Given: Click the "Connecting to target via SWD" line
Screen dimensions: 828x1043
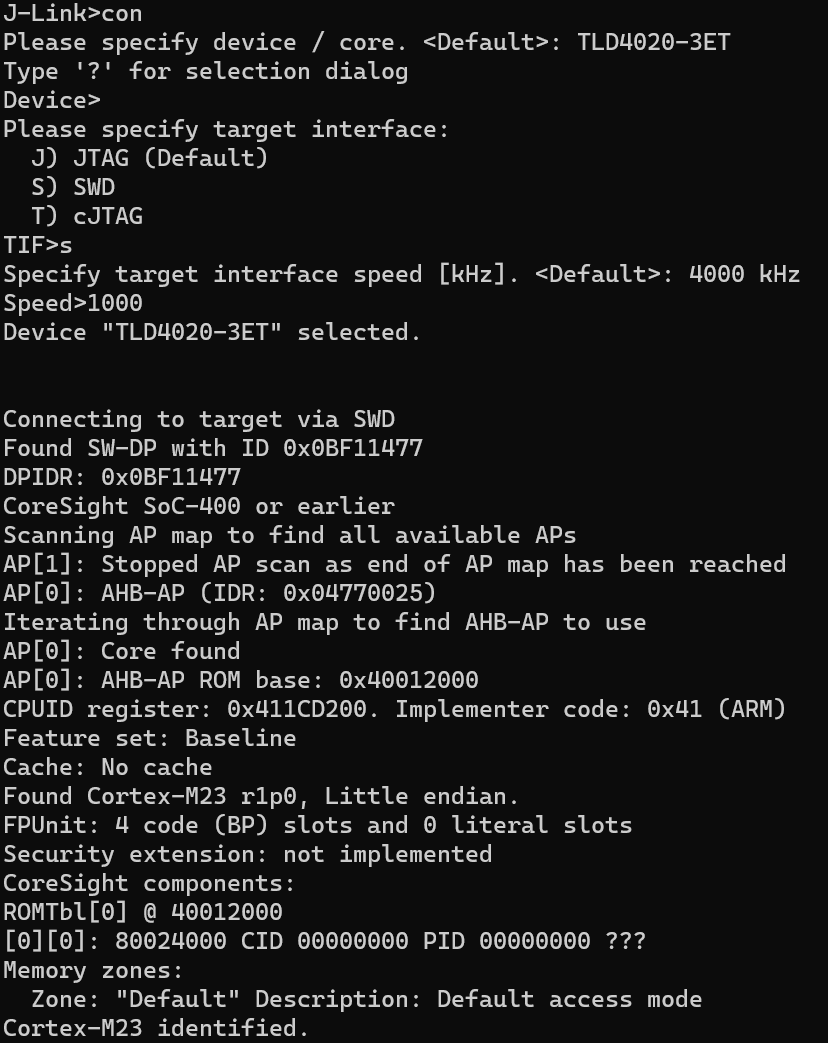Looking at the screenshot, I should (x=199, y=419).
